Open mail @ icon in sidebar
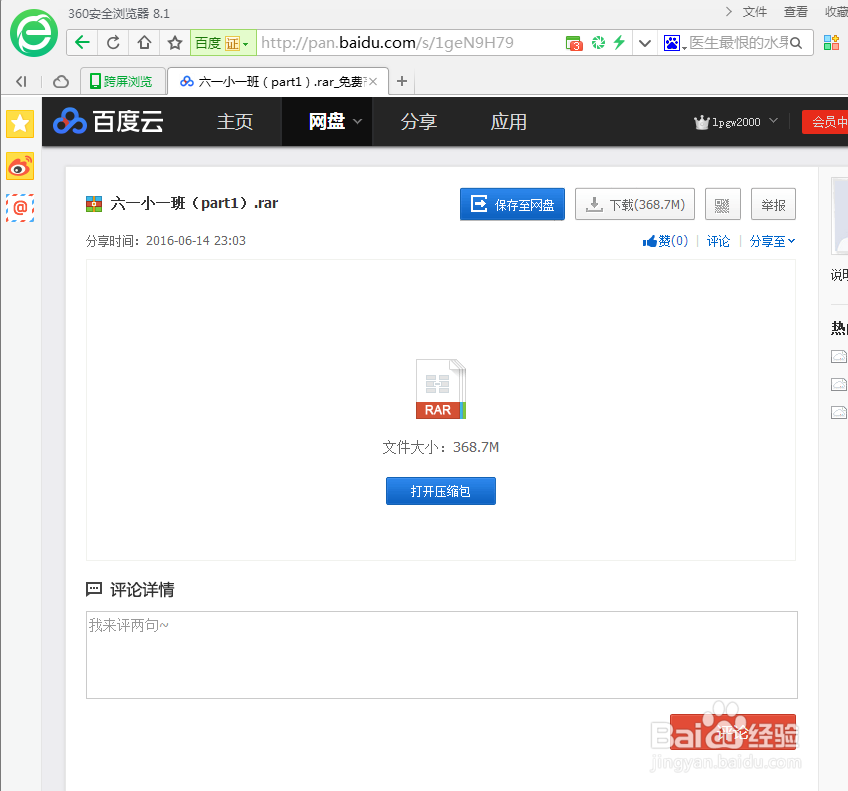The image size is (848, 791). pos(20,208)
